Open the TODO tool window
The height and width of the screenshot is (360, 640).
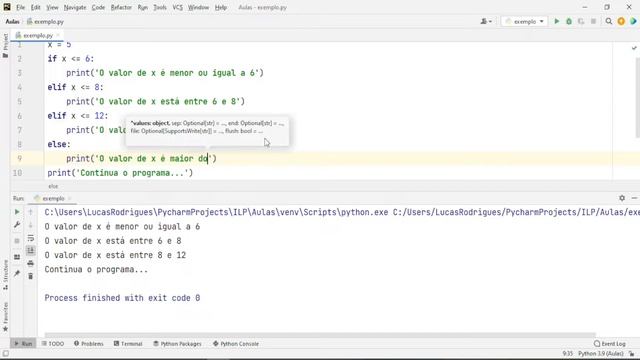(53, 344)
